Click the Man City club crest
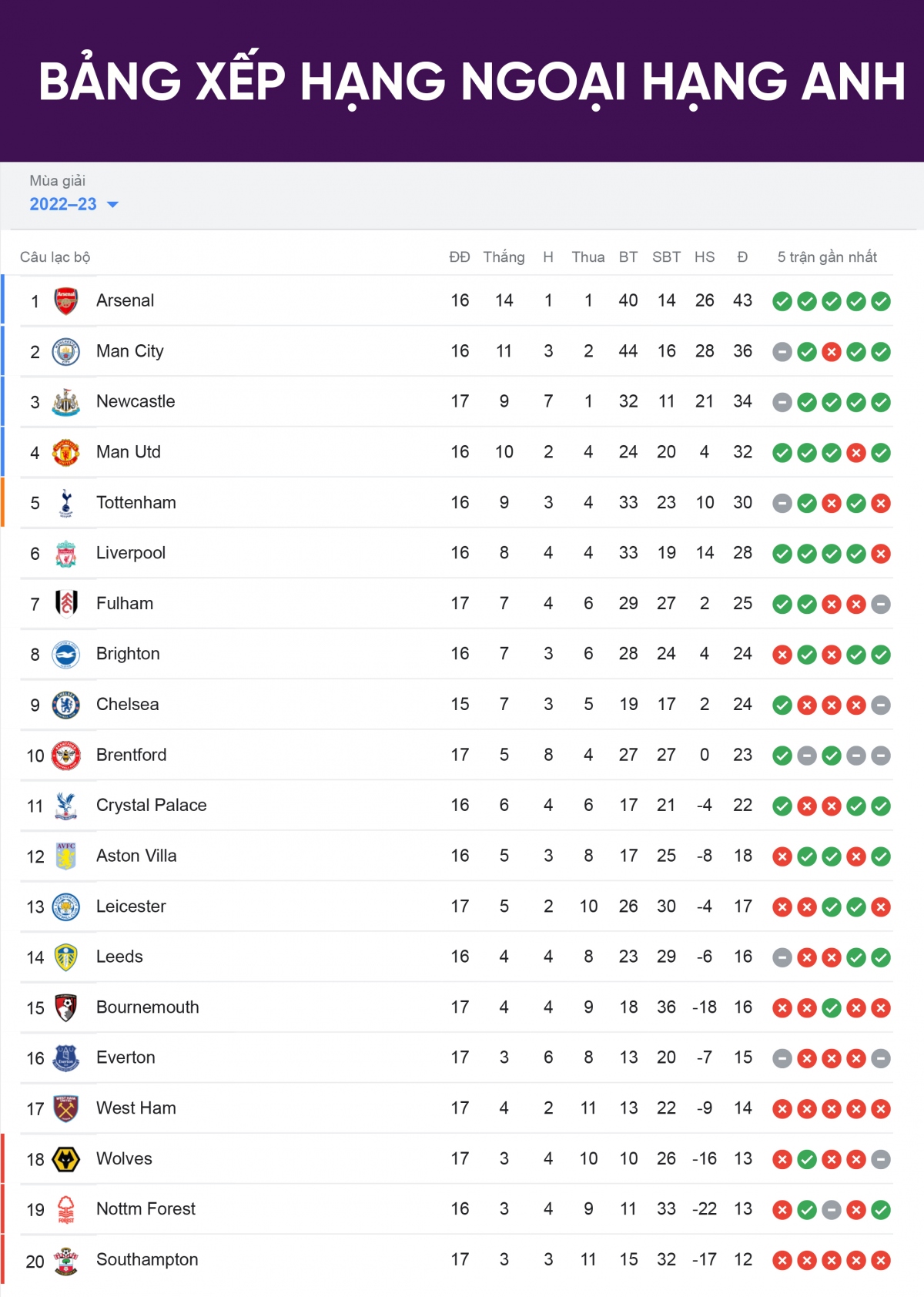This screenshot has width=924, height=1297. [x=66, y=352]
